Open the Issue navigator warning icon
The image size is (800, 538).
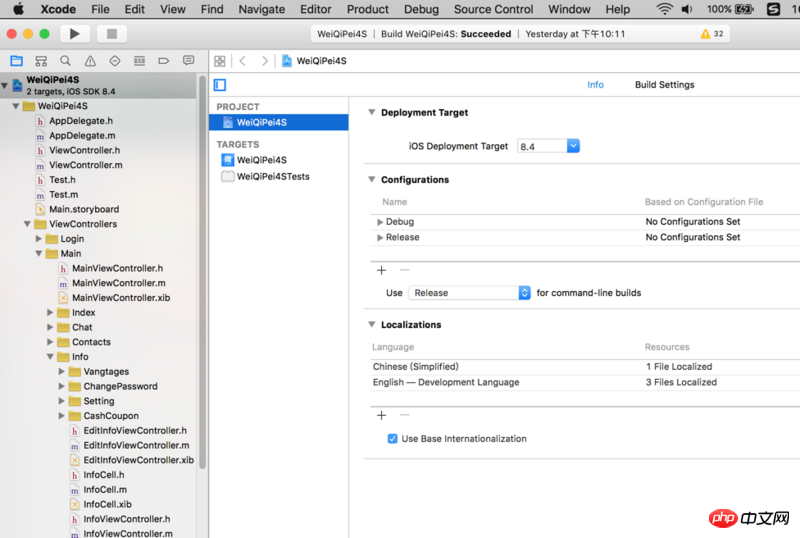coord(90,61)
